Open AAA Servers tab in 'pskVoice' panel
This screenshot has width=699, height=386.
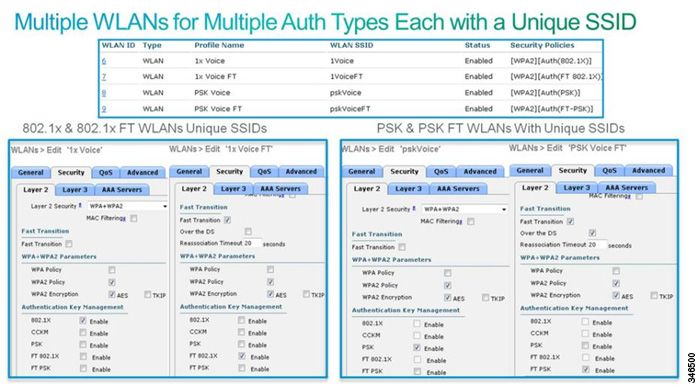pyautogui.click(x=458, y=189)
